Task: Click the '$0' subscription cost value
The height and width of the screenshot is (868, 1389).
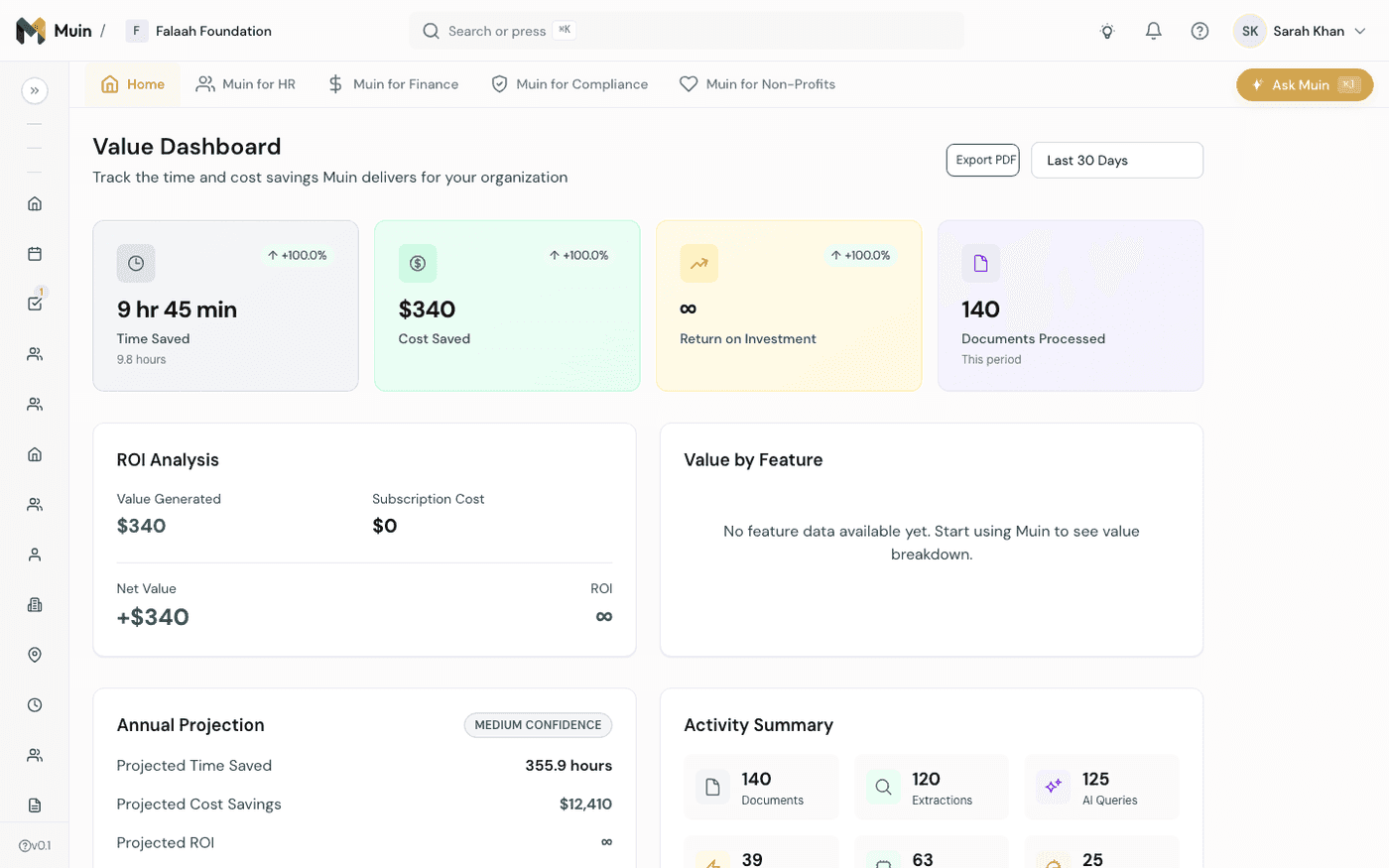Action: click(x=385, y=526)
